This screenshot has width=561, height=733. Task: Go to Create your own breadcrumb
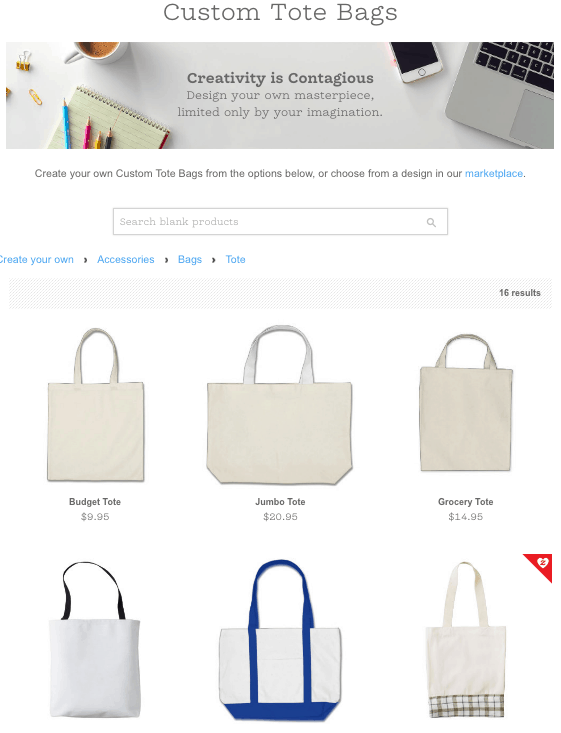point(36,259)
